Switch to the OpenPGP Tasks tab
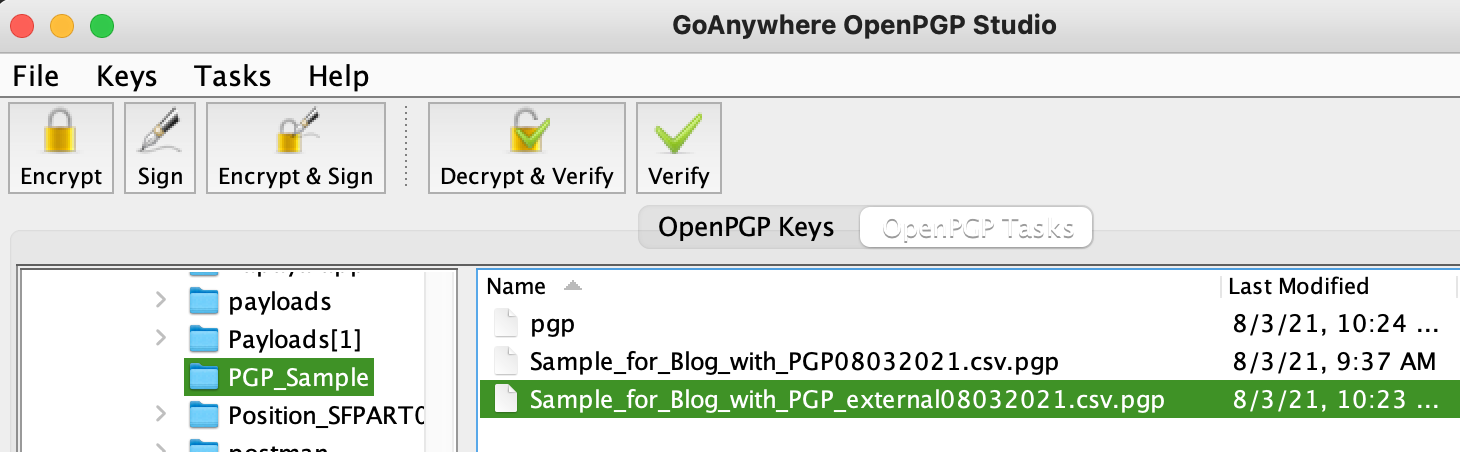 tap(978, 228)
